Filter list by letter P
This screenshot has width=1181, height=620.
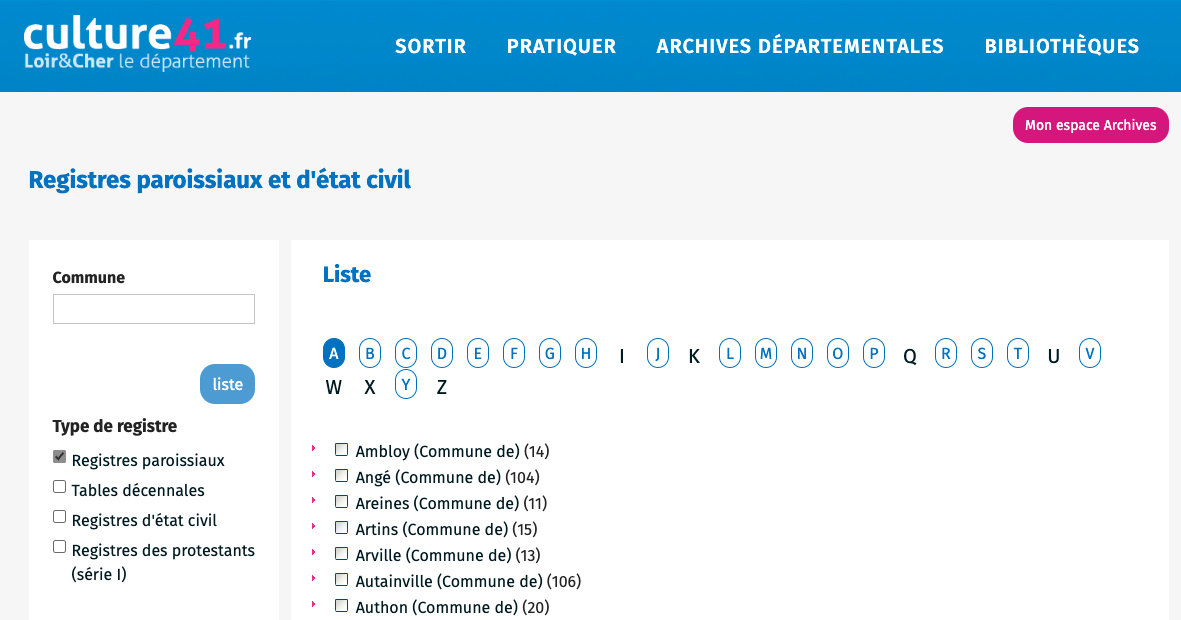tap(874, 353)
